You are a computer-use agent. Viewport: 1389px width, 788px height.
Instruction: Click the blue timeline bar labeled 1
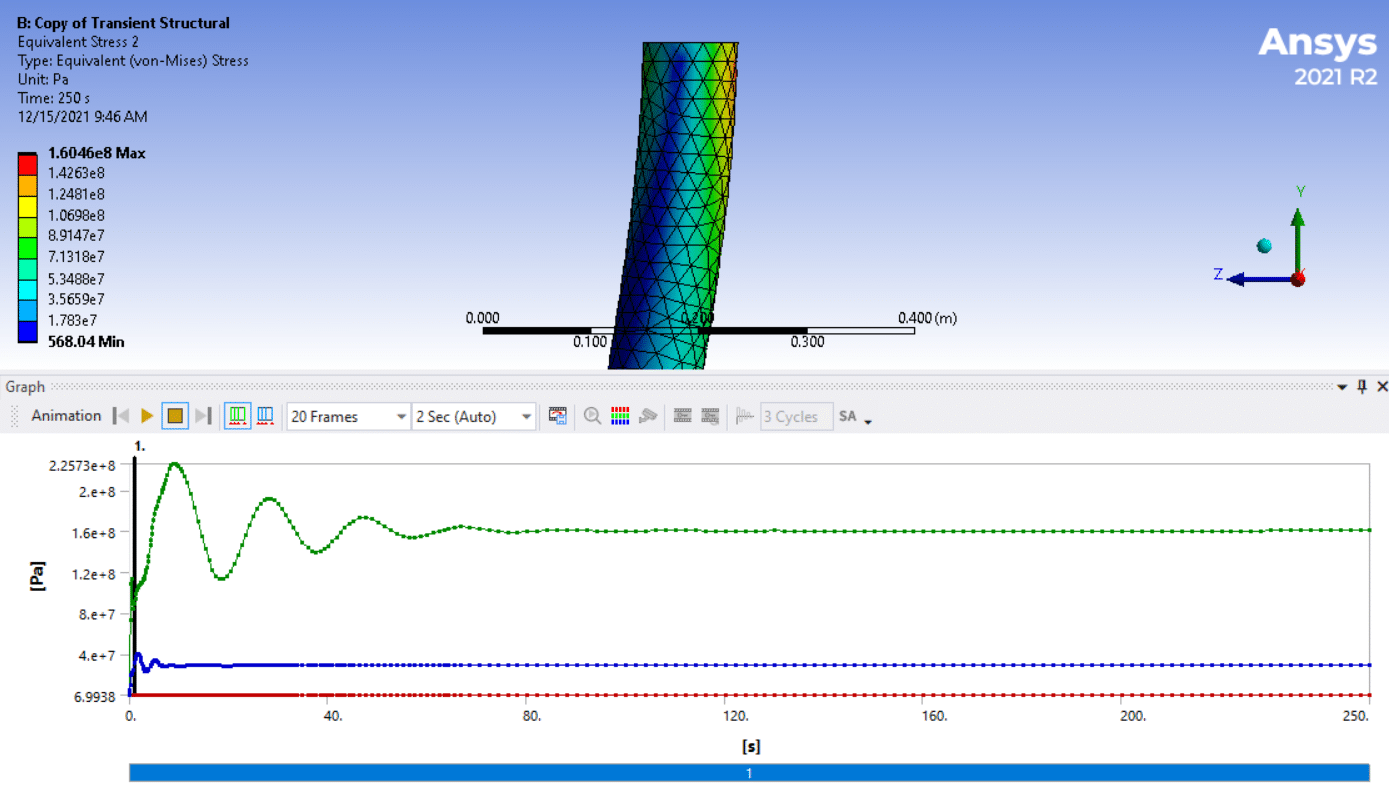click(748, 772)
